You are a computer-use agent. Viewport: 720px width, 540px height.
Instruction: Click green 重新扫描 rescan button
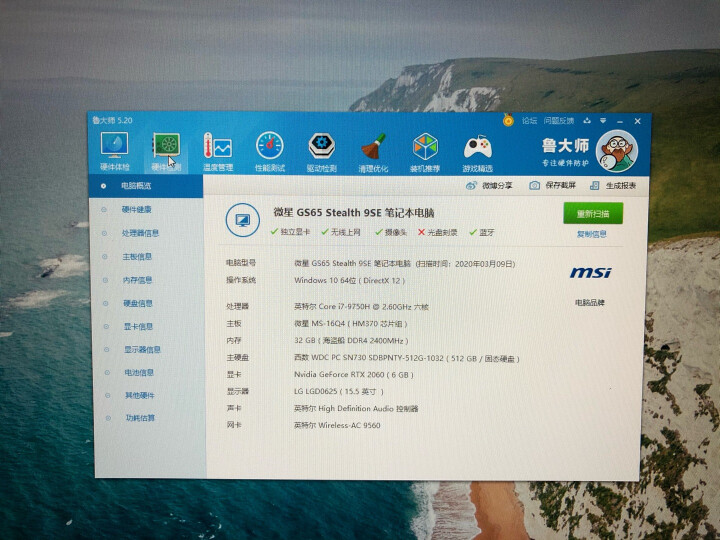[x=593, y=214]
